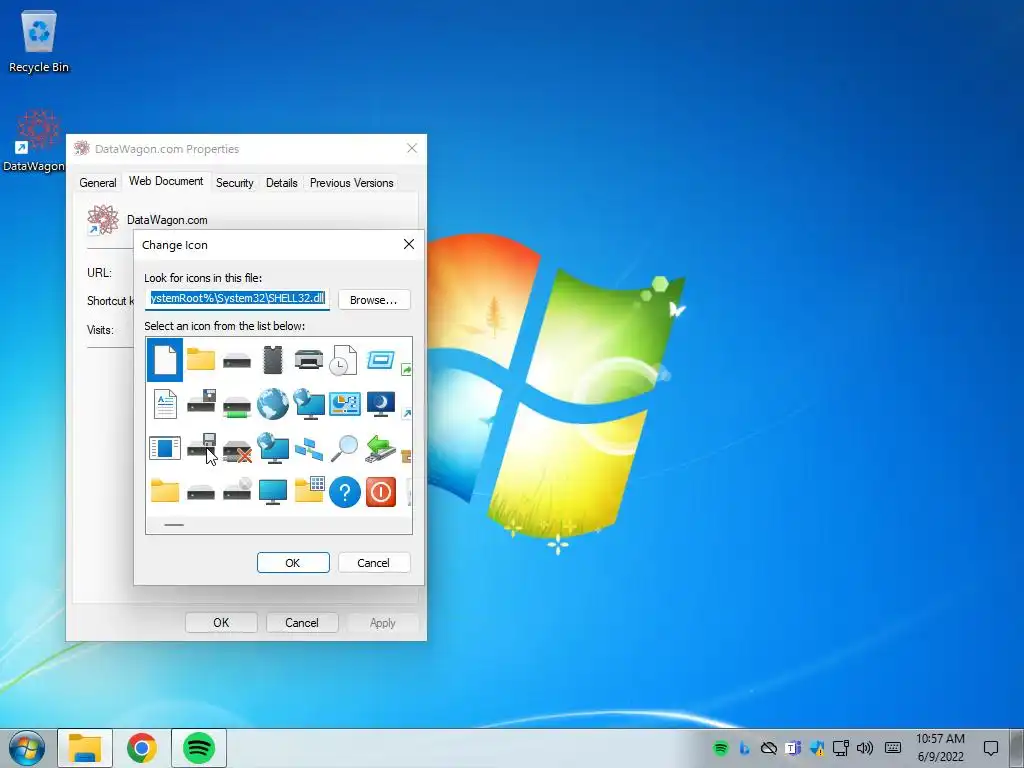Choose the standalone globe icon
Image resolution: width=1024 pixels, height=768 pixels.
point(272,404)
